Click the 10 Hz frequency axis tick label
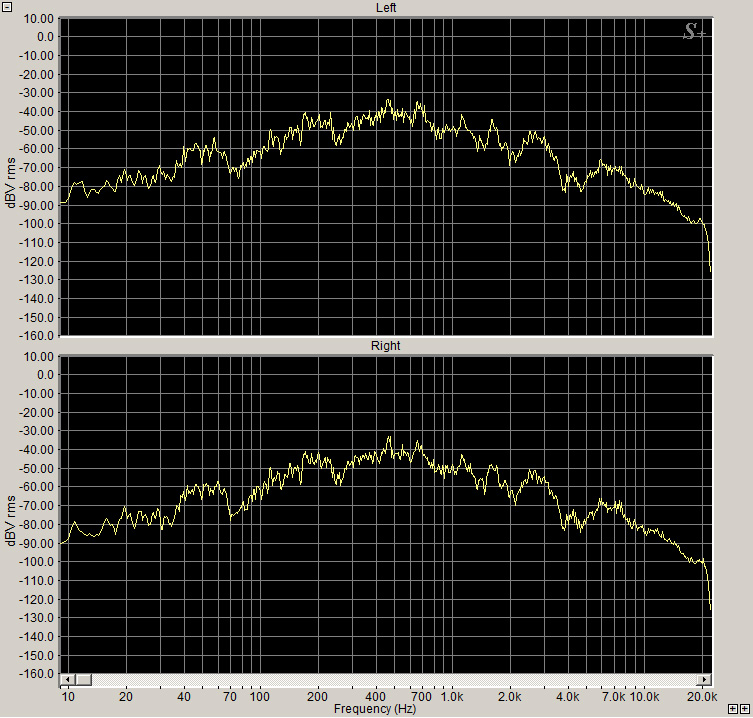This screenshot has width=753, height=718. [x=67, y=696]
